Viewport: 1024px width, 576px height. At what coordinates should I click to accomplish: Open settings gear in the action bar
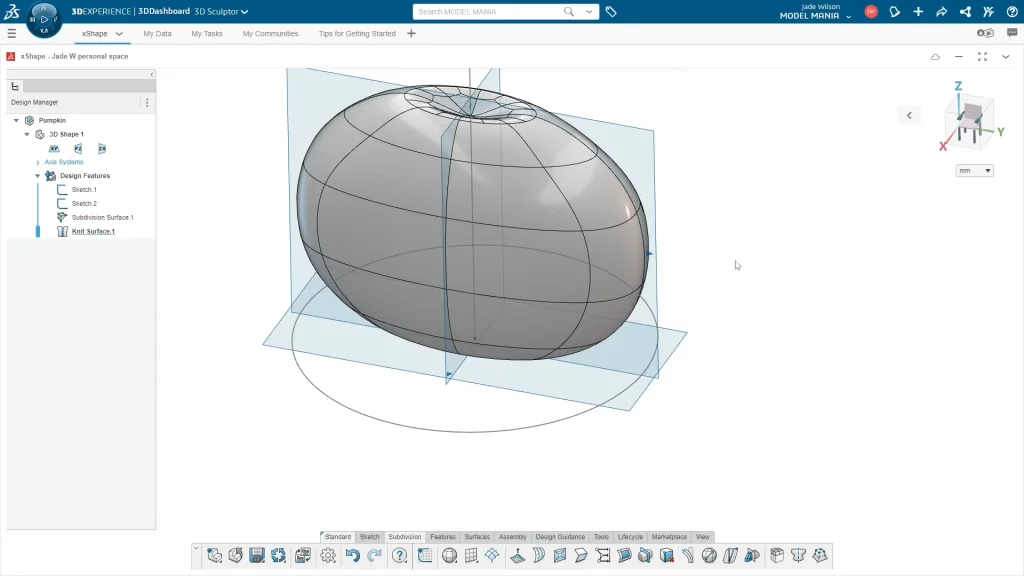tap(328, 556)
